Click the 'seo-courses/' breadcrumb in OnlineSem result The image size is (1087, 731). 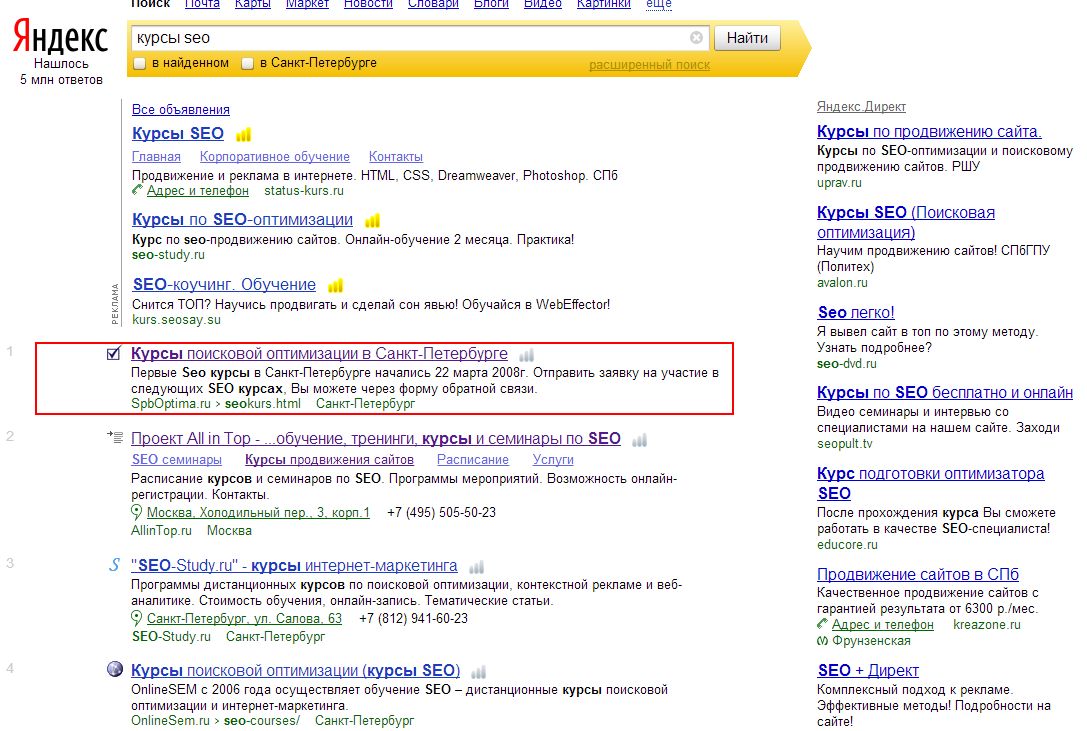(x=261, y=721)
